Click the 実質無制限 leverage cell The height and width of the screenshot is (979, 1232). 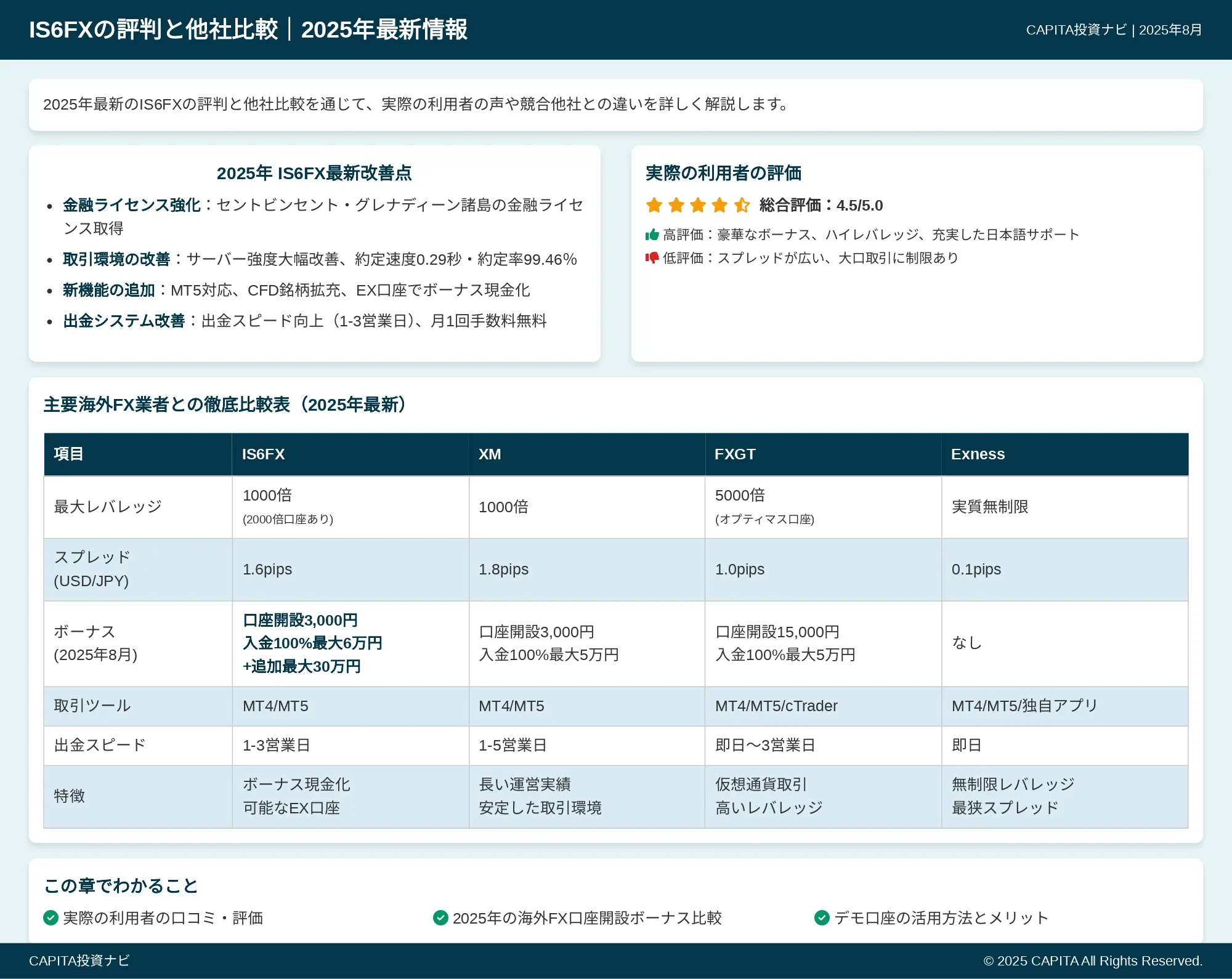(x=1064, y=507)
